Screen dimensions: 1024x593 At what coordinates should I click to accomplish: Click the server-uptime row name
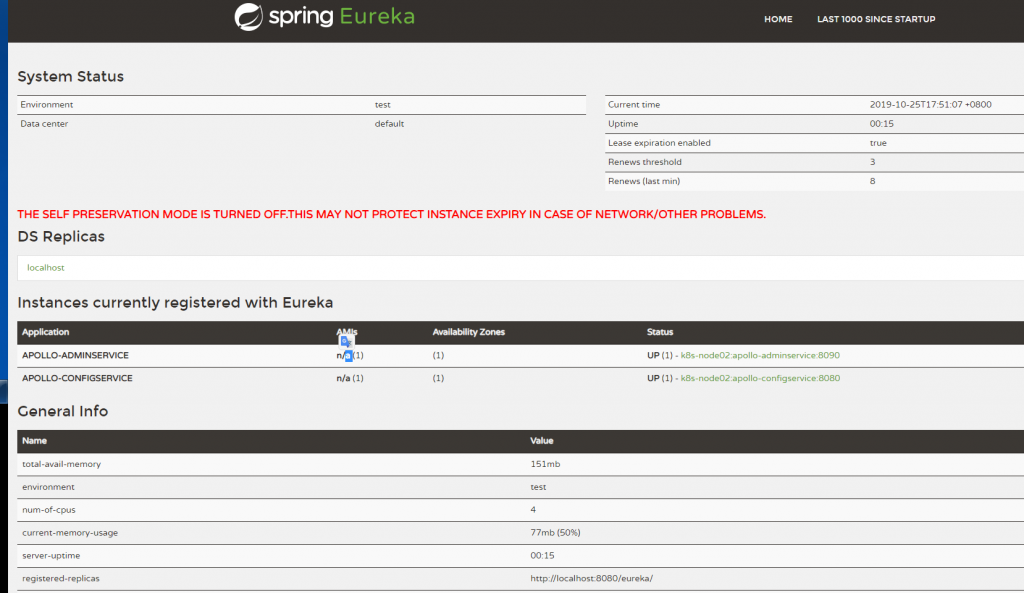pos(51,555)
